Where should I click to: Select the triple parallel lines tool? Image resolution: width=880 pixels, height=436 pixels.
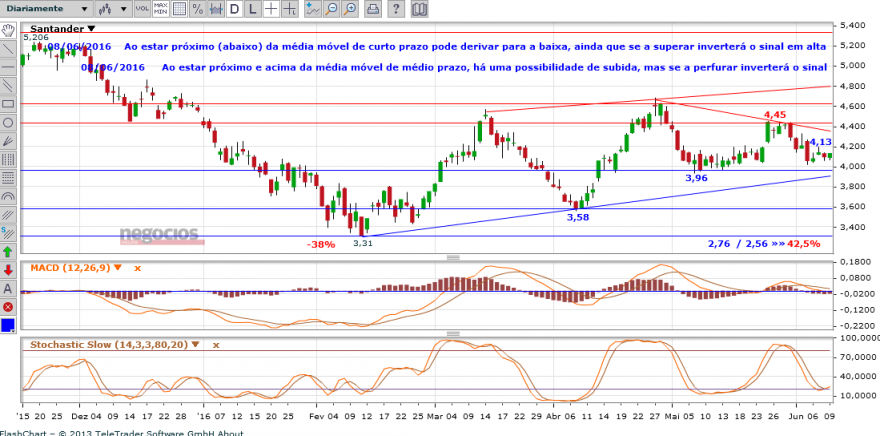tap(8, 215)
